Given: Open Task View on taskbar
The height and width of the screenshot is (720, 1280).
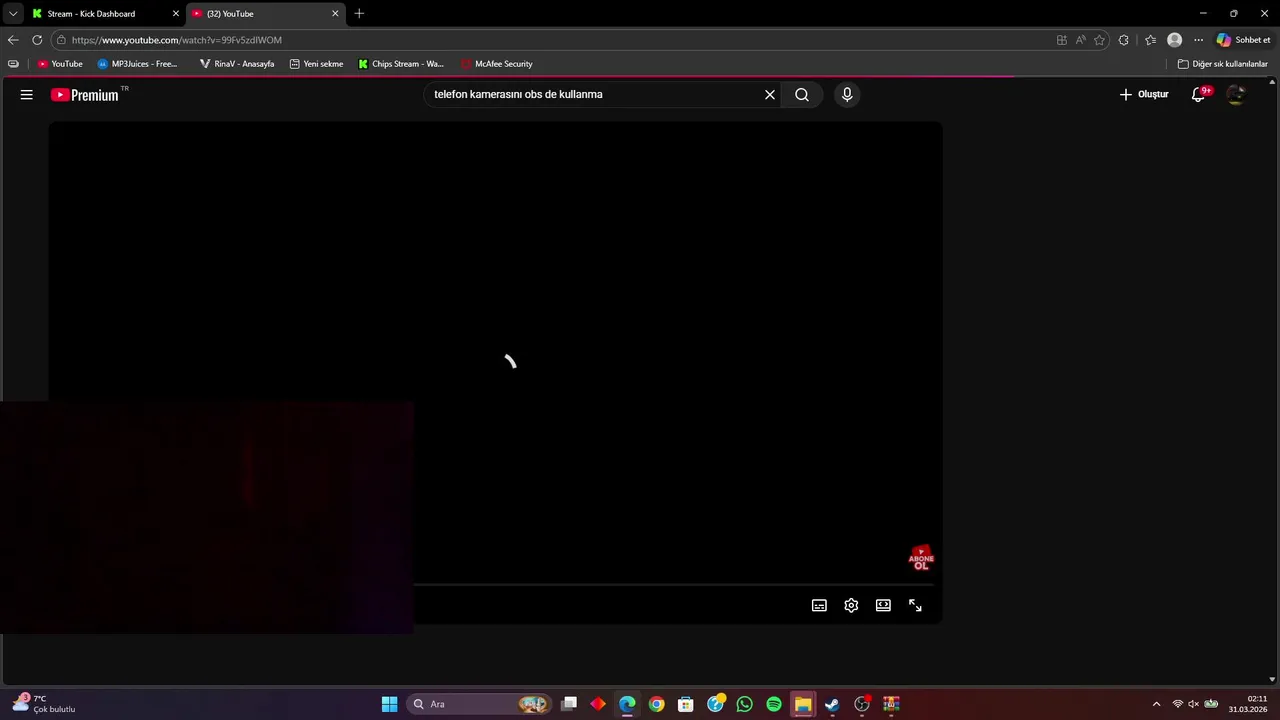Looking at the screenshot, I should (569, 704).
